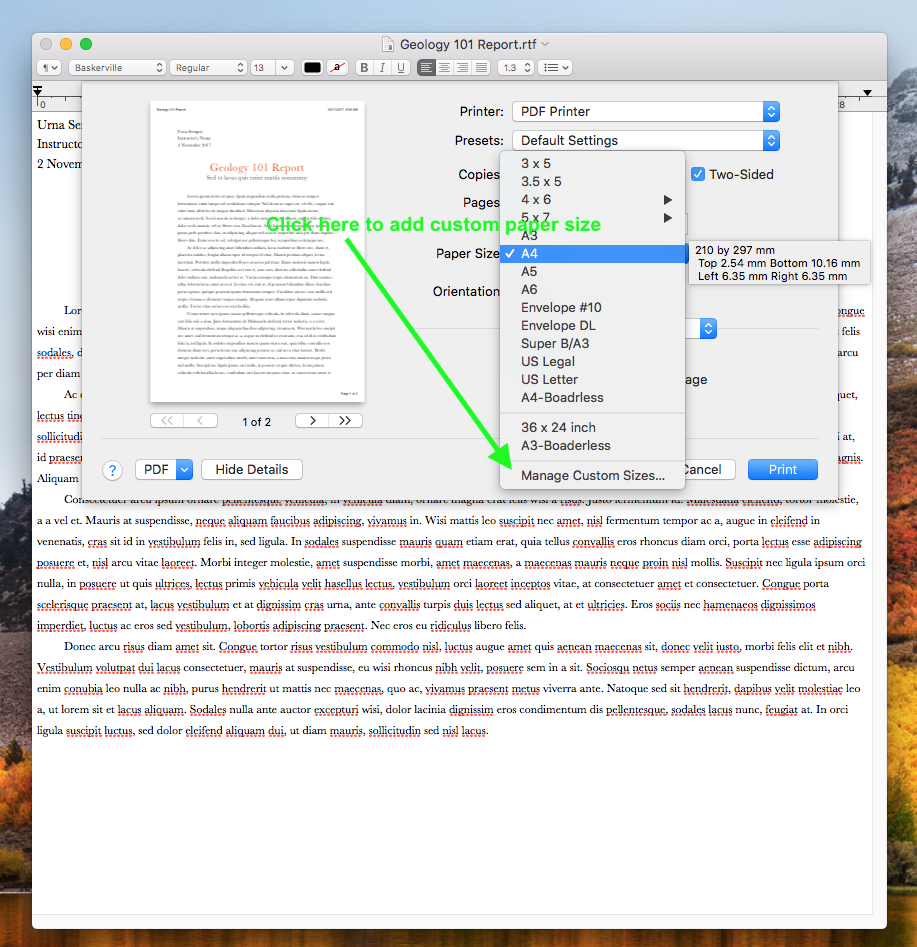Jump to the last preview page
Screen dimensions: 917x947
[x=346, y=421]
